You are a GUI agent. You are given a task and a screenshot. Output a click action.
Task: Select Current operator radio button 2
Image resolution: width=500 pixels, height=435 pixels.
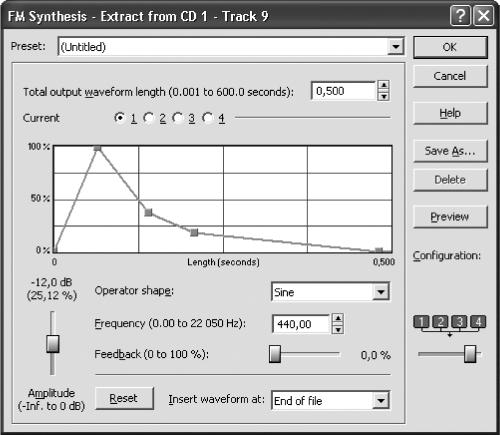coord(148,118)
